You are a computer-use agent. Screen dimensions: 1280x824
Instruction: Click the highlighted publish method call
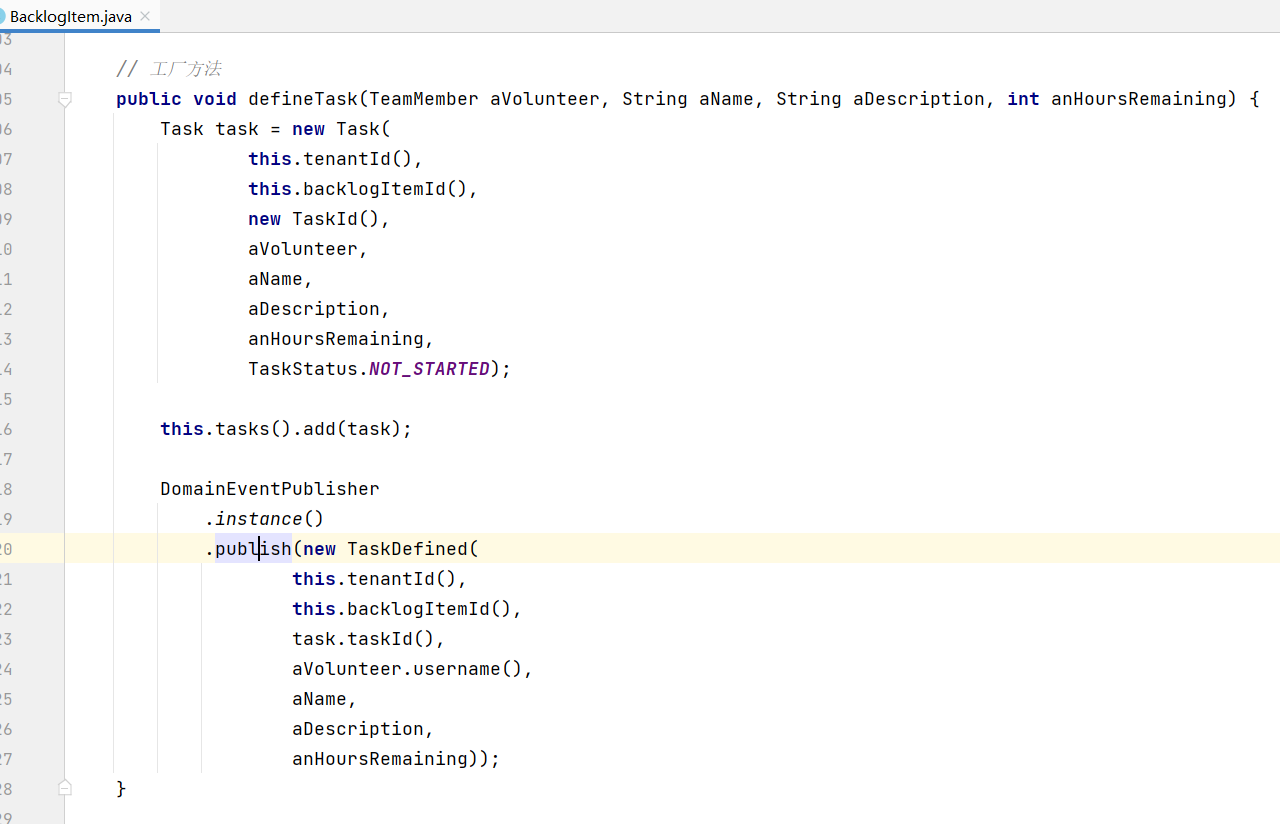tap(253, 549)
